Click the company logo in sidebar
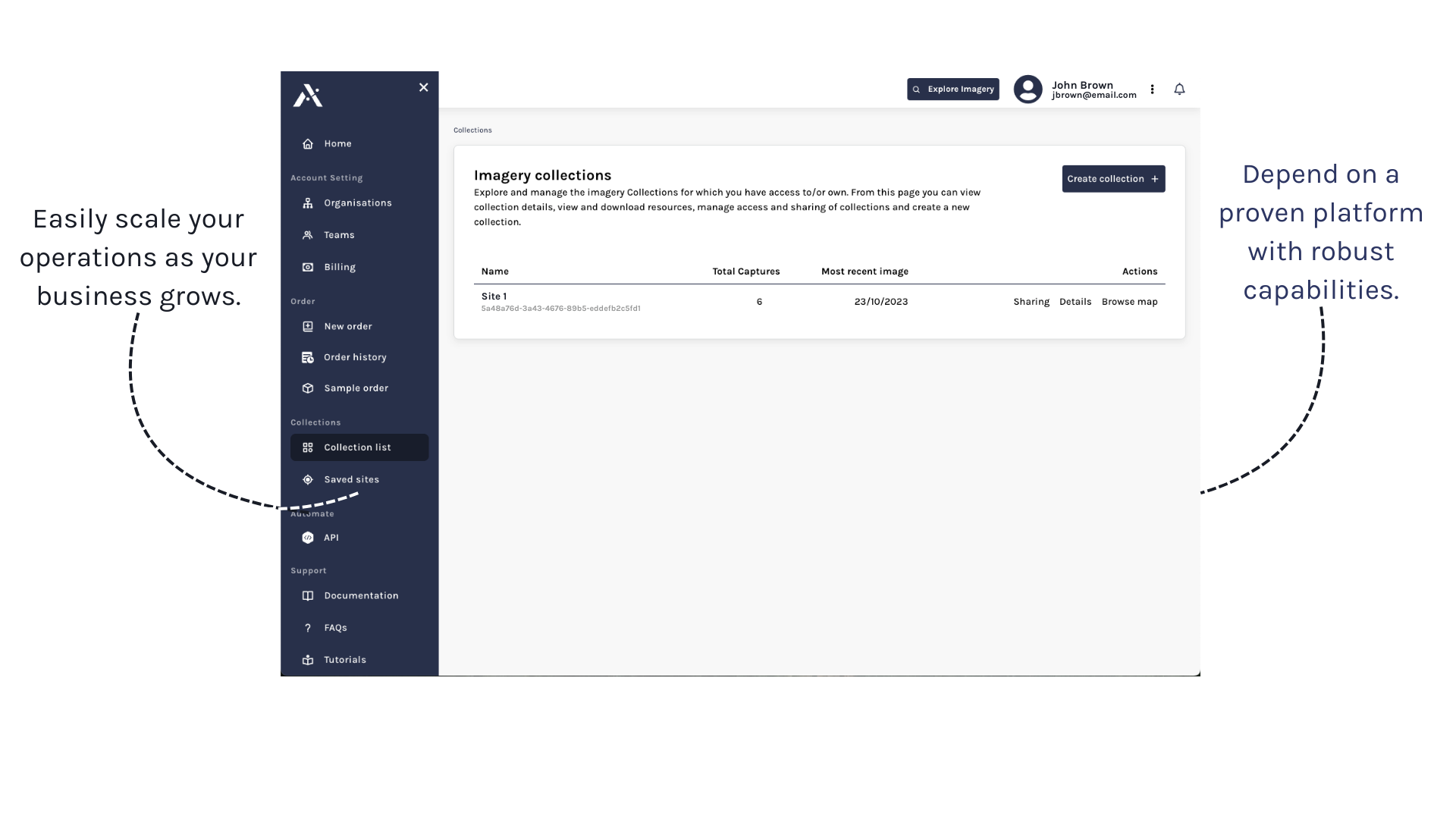The height and width of the screenshot is (819, 1456). (308, 96)
